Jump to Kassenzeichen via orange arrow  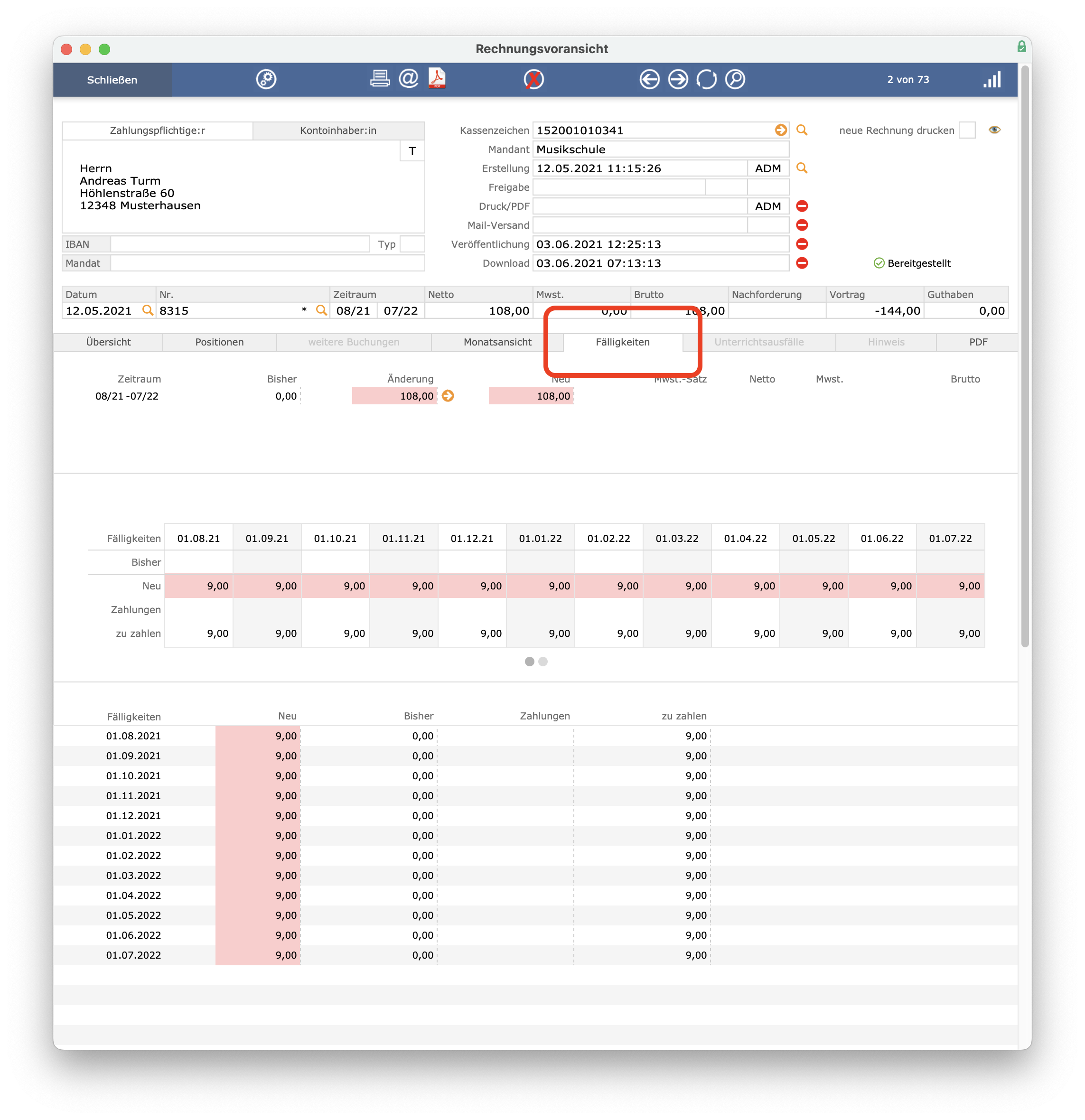pos(780,131)
